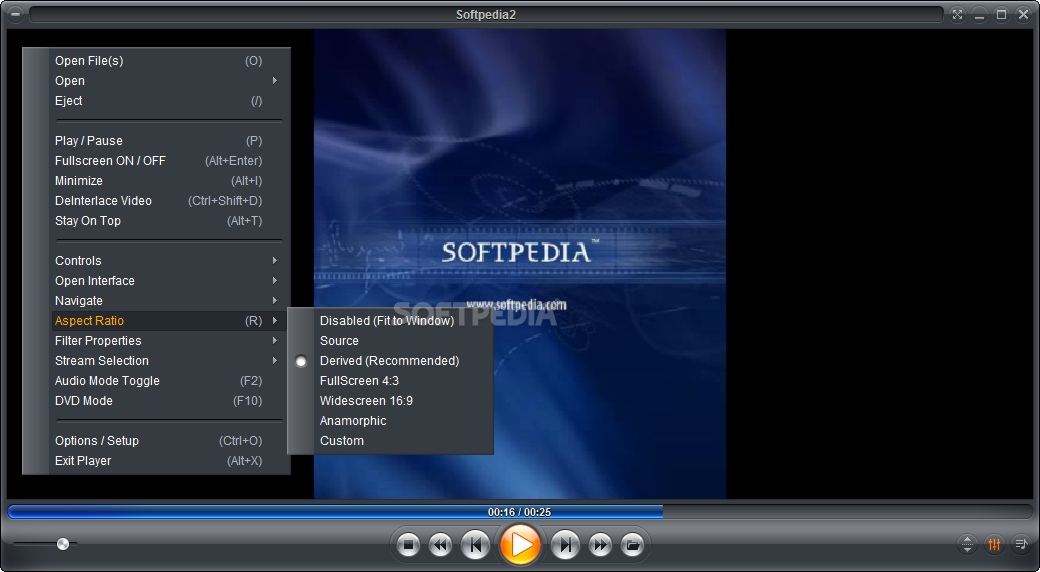
Task: Toggle Stay On Top
Action: (169, 221)
